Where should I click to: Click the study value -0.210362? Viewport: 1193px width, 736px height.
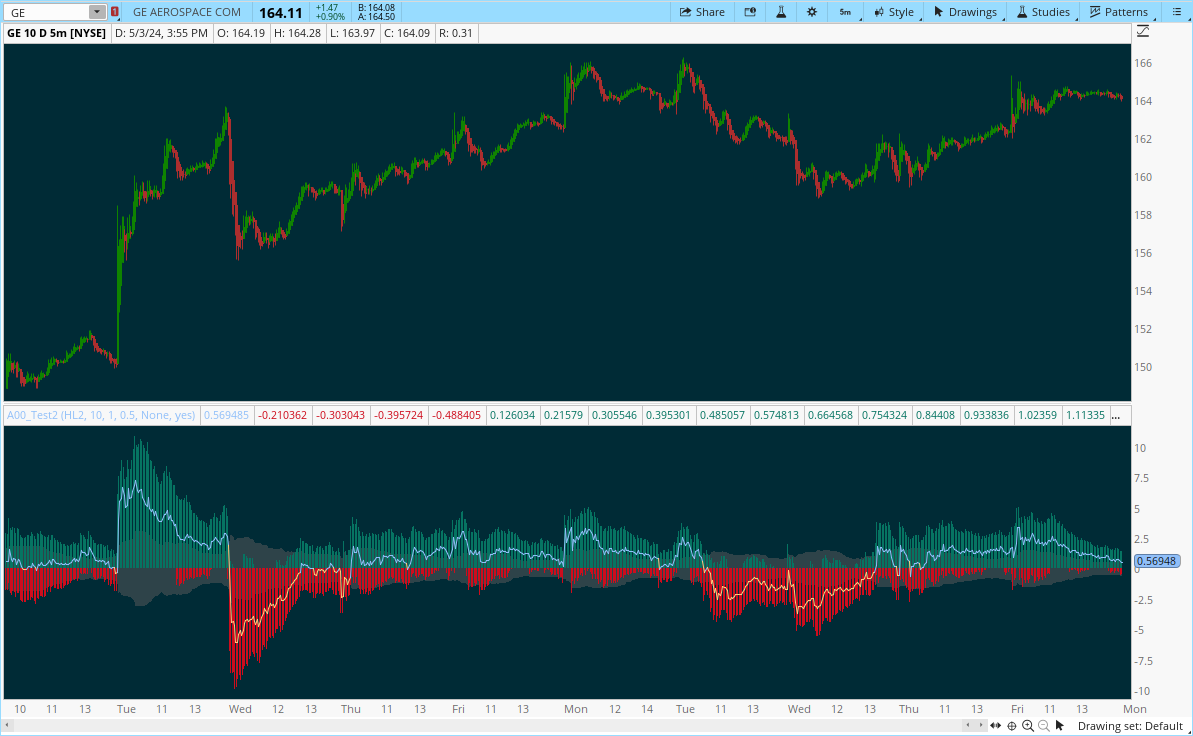point(282,416)
